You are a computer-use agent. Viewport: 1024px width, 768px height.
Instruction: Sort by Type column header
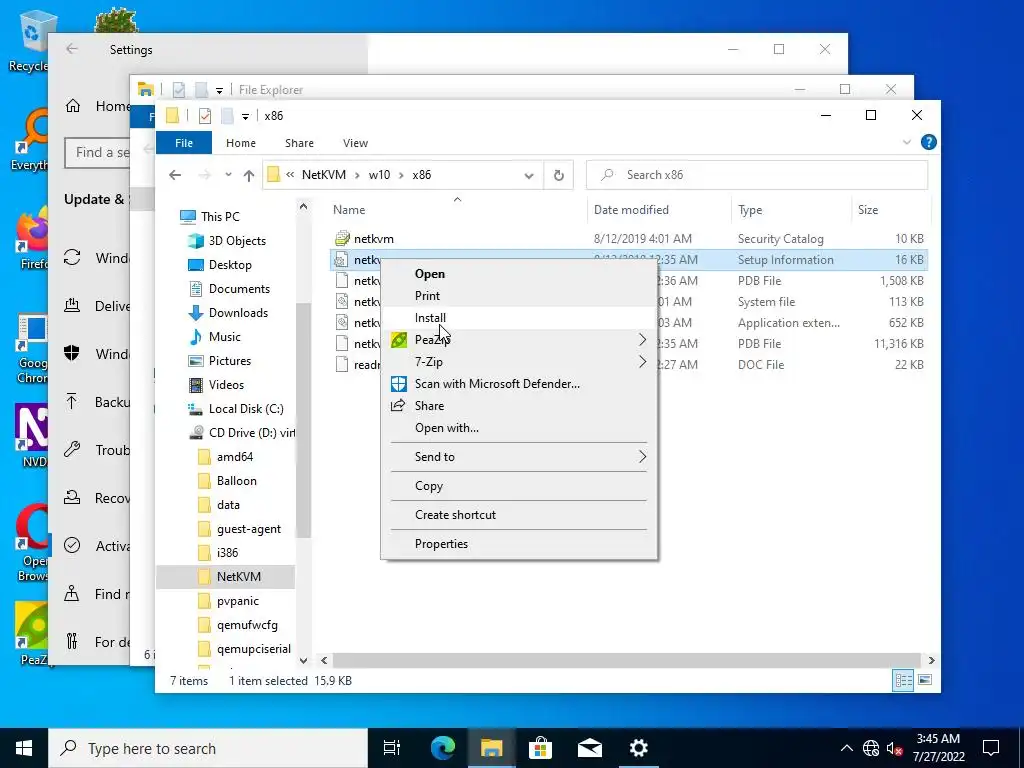click(750, 210)
